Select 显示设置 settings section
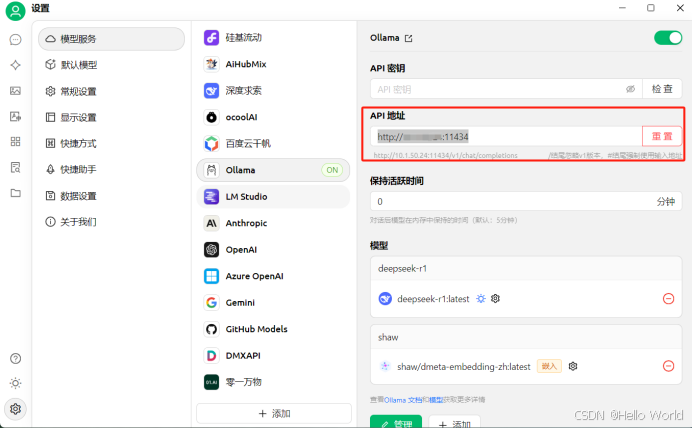692x429 pixels. pos(111,117)
